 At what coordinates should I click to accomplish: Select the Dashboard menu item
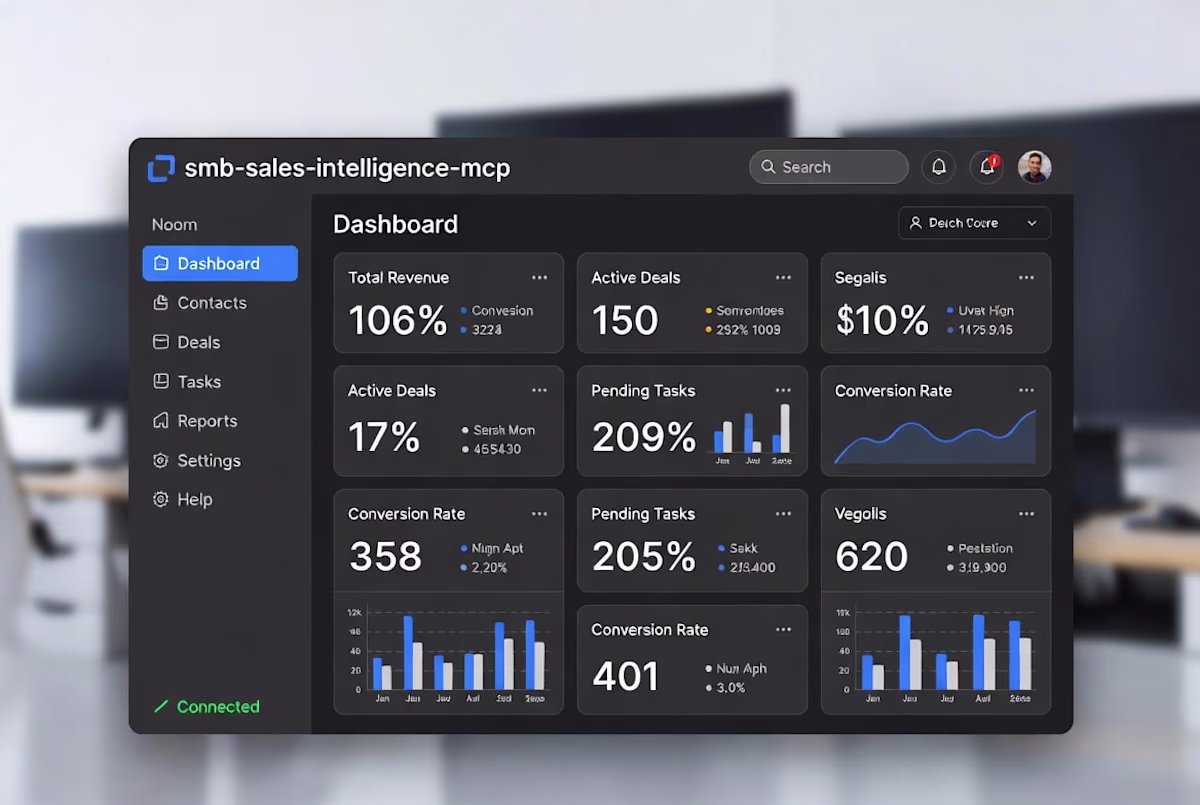220,264
